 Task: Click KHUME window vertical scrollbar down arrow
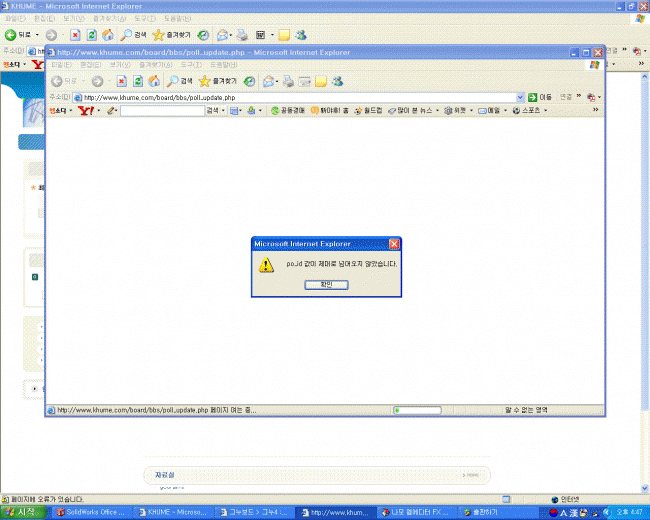pyautogui.click(x=645, y=488)
